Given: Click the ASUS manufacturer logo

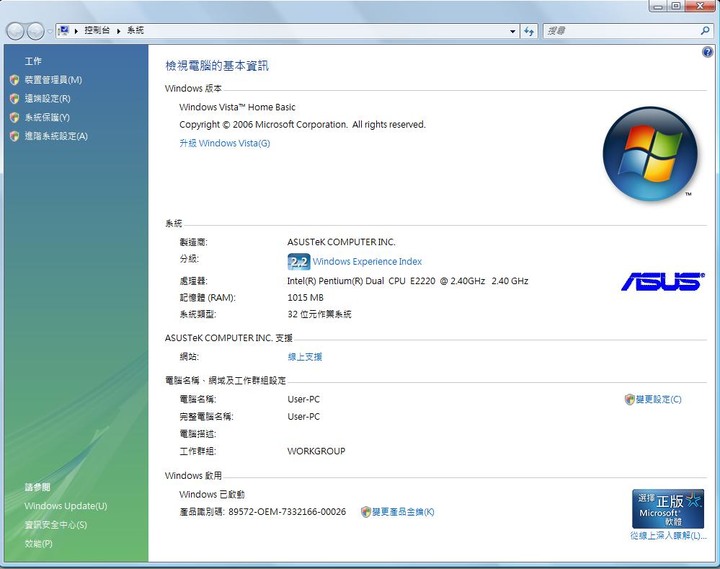Looking at the screenshot, I should [663, 282].
